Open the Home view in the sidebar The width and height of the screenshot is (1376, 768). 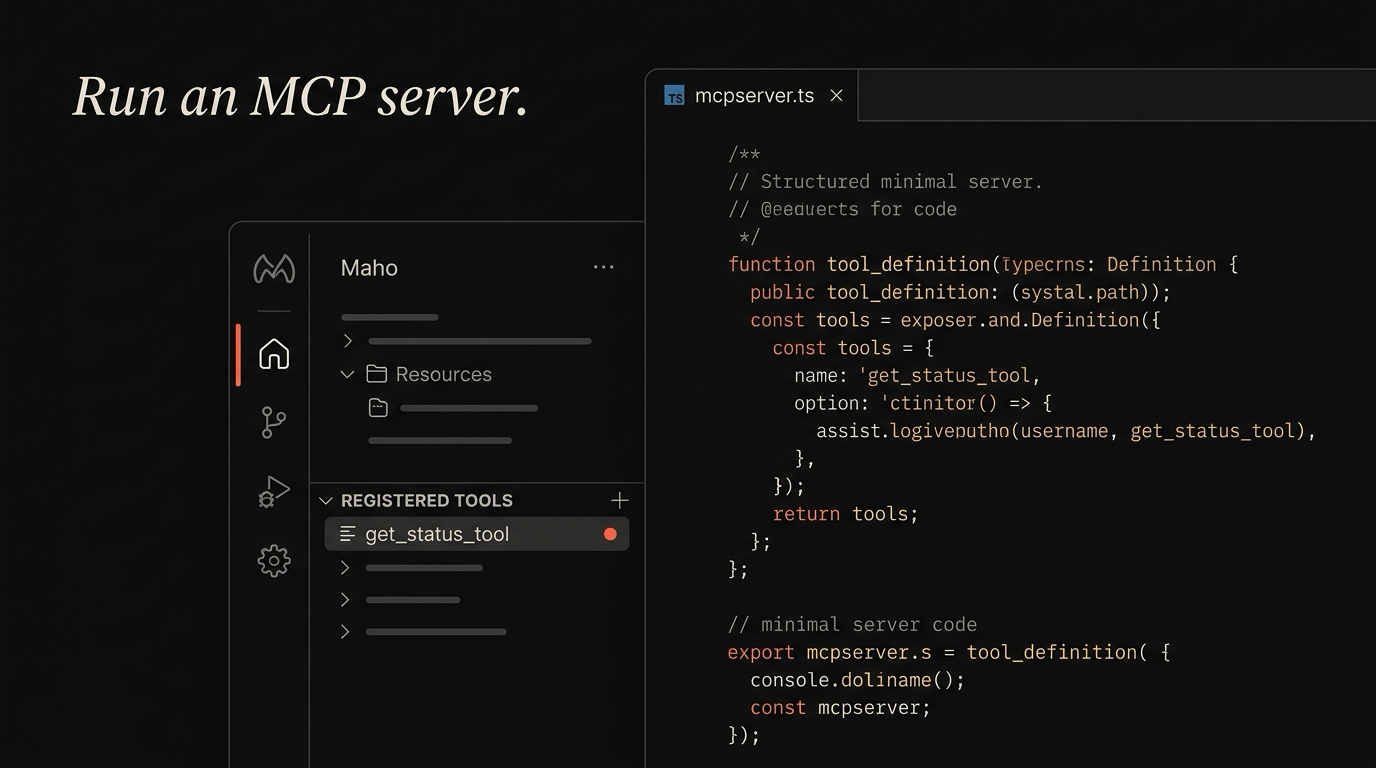(x=274, y=354)
